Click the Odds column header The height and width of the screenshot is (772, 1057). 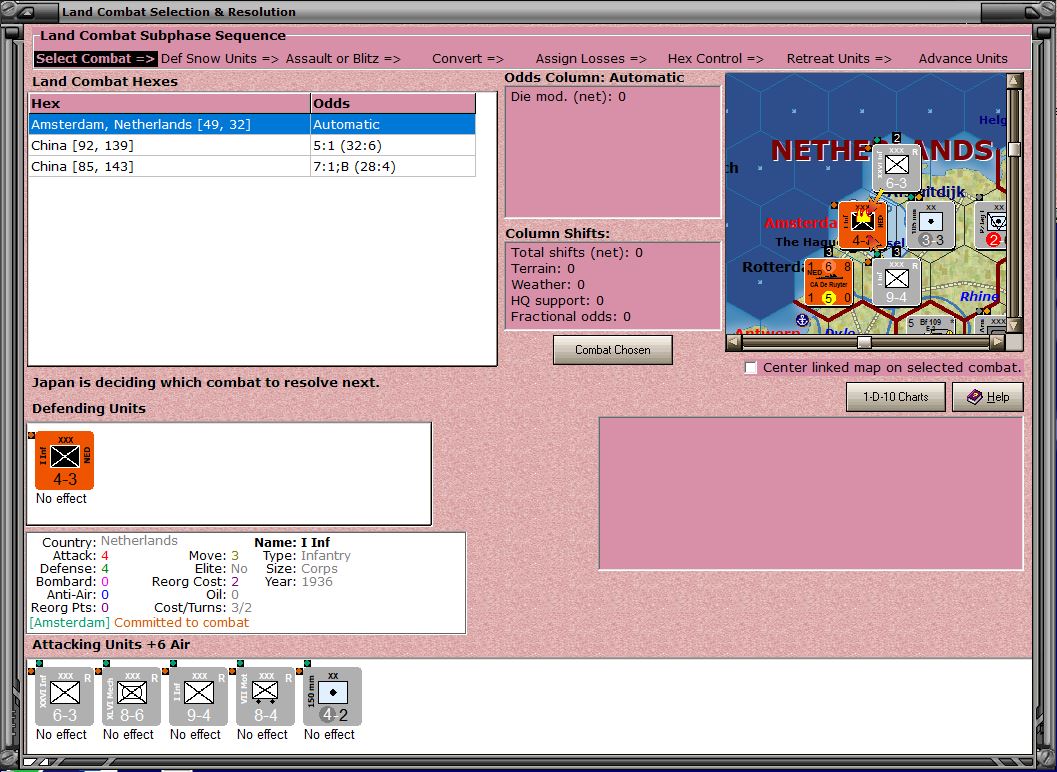[x=393, y=103]
